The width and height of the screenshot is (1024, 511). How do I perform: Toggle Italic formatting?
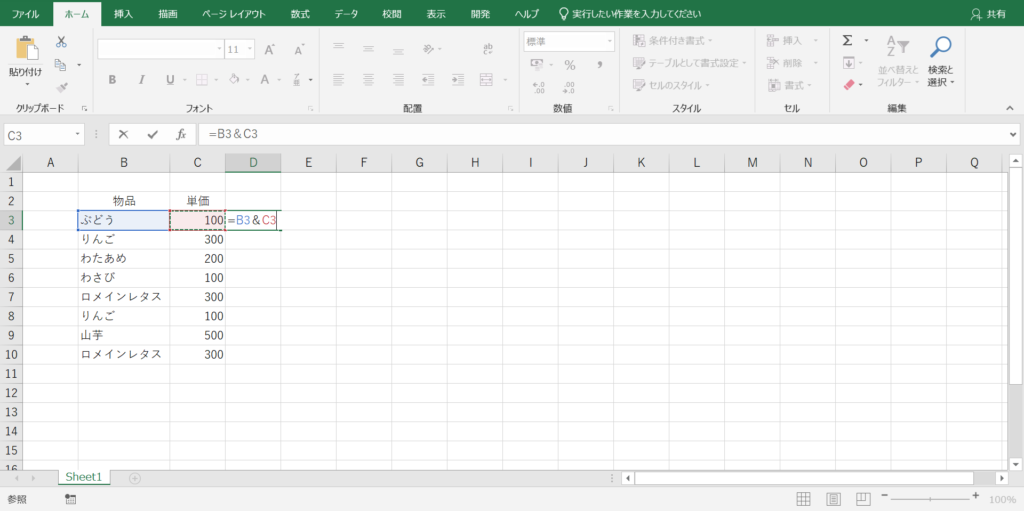(141, 80)
